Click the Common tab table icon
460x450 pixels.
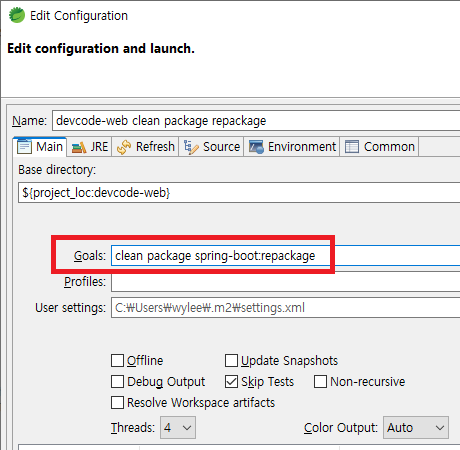tap(352, 147)
